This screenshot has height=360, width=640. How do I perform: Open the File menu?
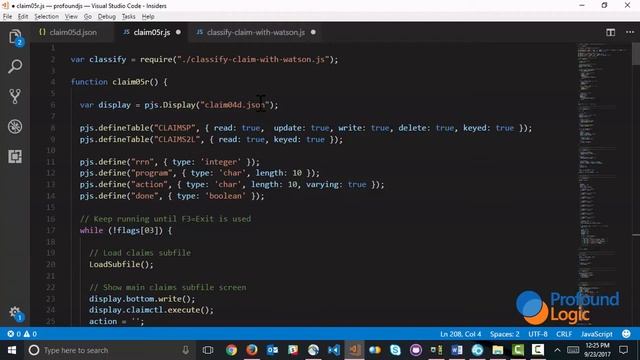tap(7, 17)
